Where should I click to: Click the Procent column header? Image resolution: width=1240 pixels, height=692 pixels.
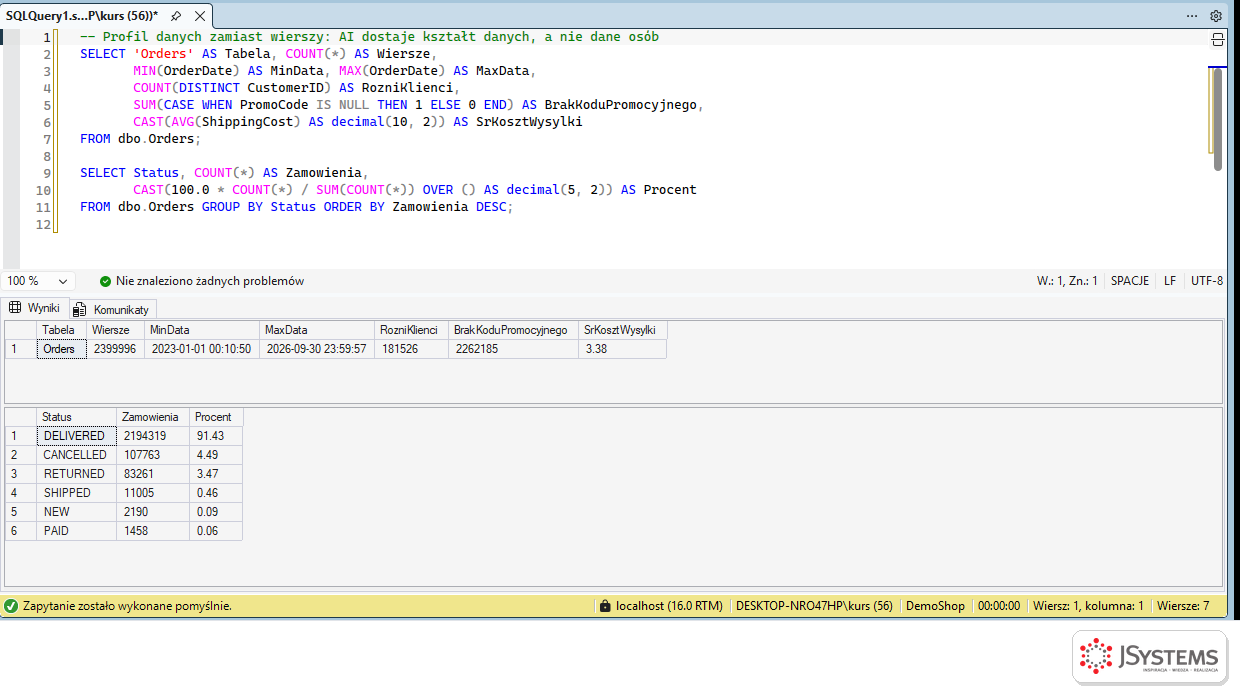tap(216, 417)
